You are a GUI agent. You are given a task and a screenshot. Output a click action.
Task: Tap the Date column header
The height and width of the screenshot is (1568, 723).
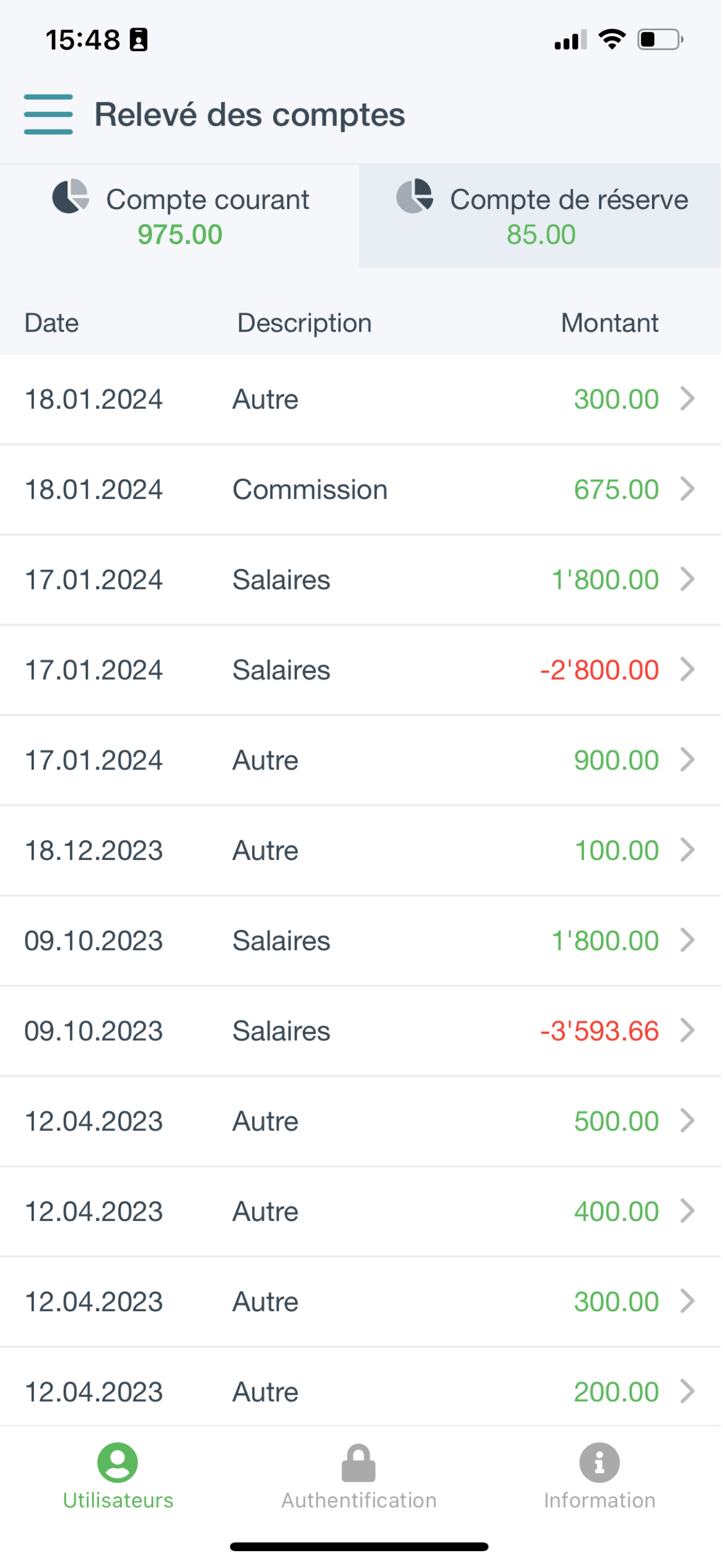[x=52, y=323]
